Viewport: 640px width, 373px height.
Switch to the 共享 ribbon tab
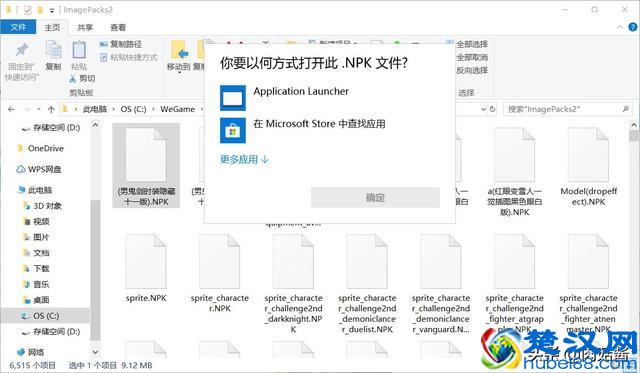coord(85,27)
